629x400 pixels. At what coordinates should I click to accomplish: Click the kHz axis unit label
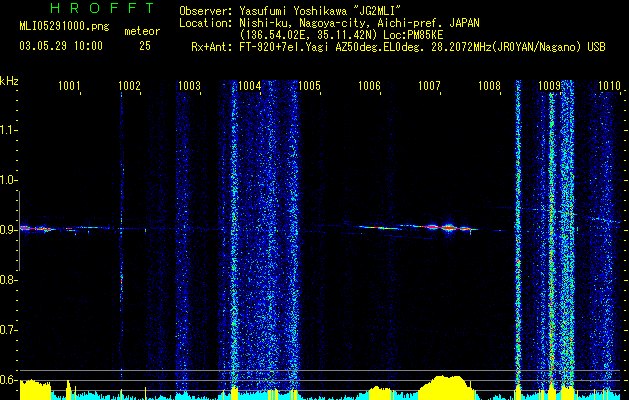(x=9, y=81)
